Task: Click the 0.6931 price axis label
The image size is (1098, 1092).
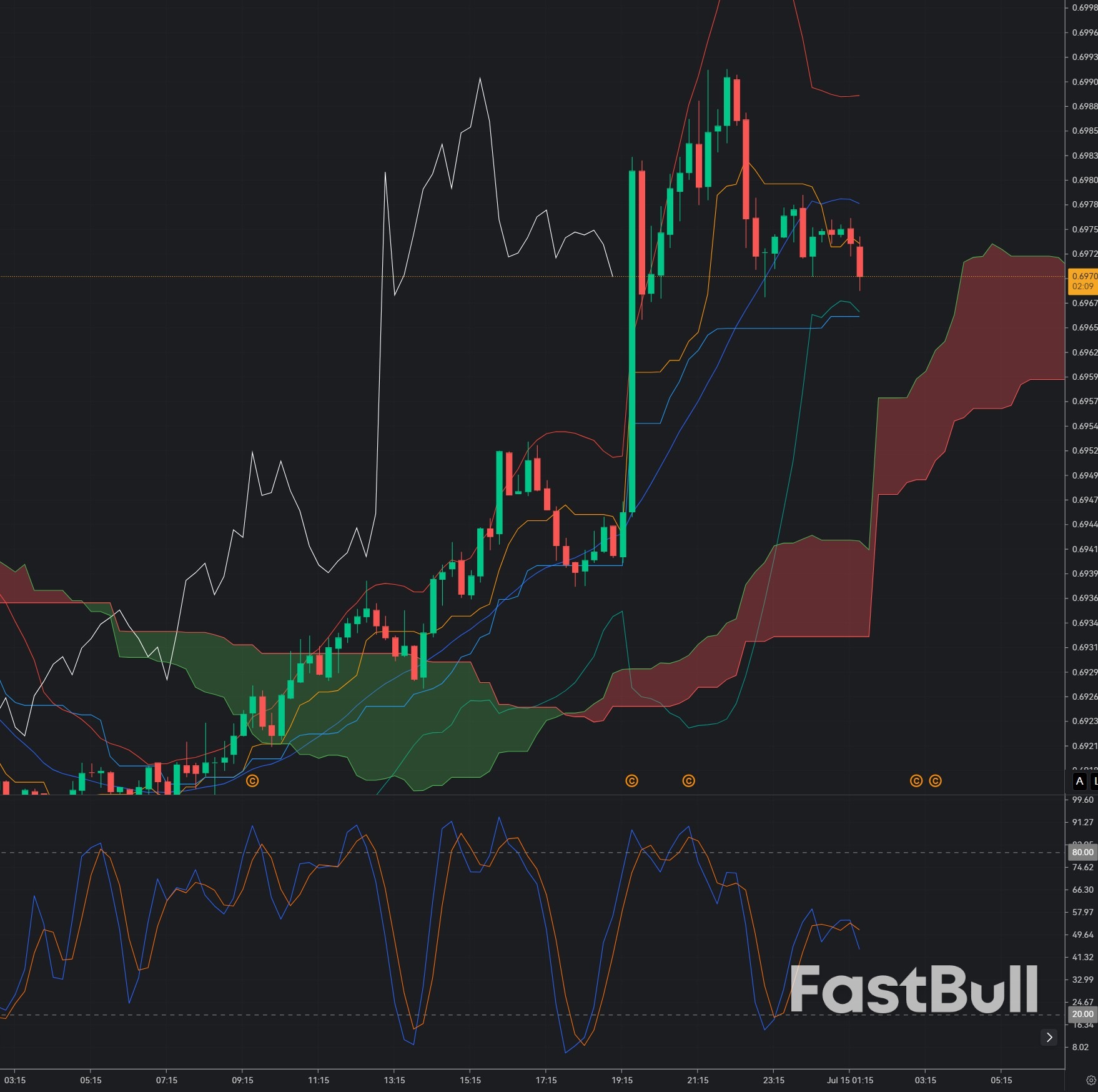Action: [1085, 647]
